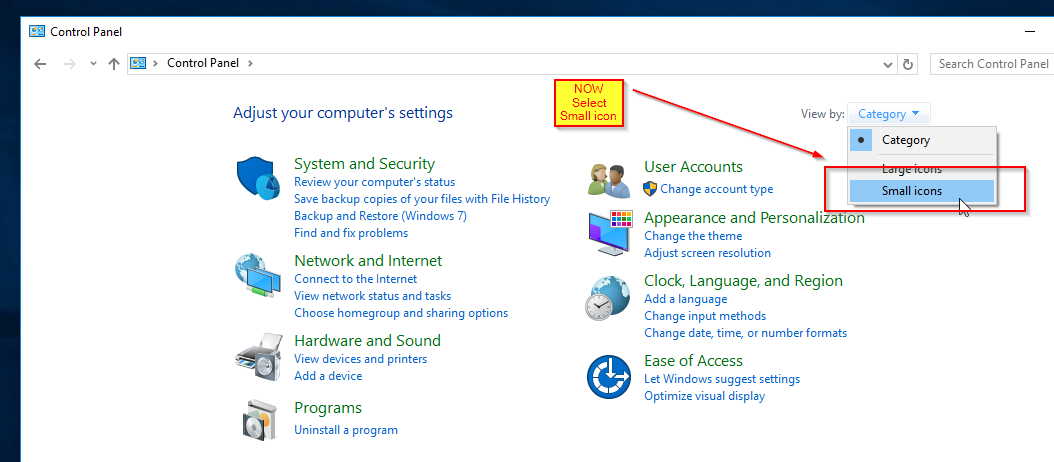This screenshot has width=1054, height=462.
Task: Expand the chevron after Control Panel breadcrumb
Action: (x=251, y=63)
